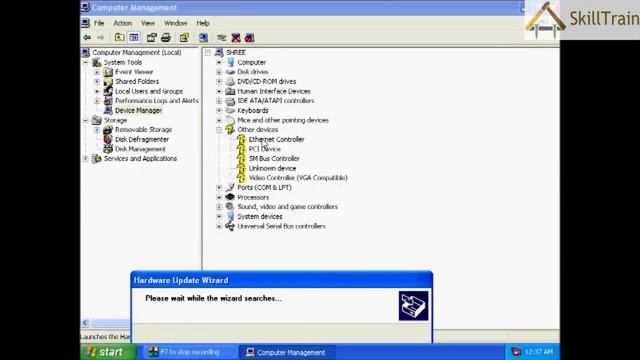The image size is (640, 360).
Task: Click the Update Driver toolbar icon
Action: pyautogui.click(x=222, y=38)
